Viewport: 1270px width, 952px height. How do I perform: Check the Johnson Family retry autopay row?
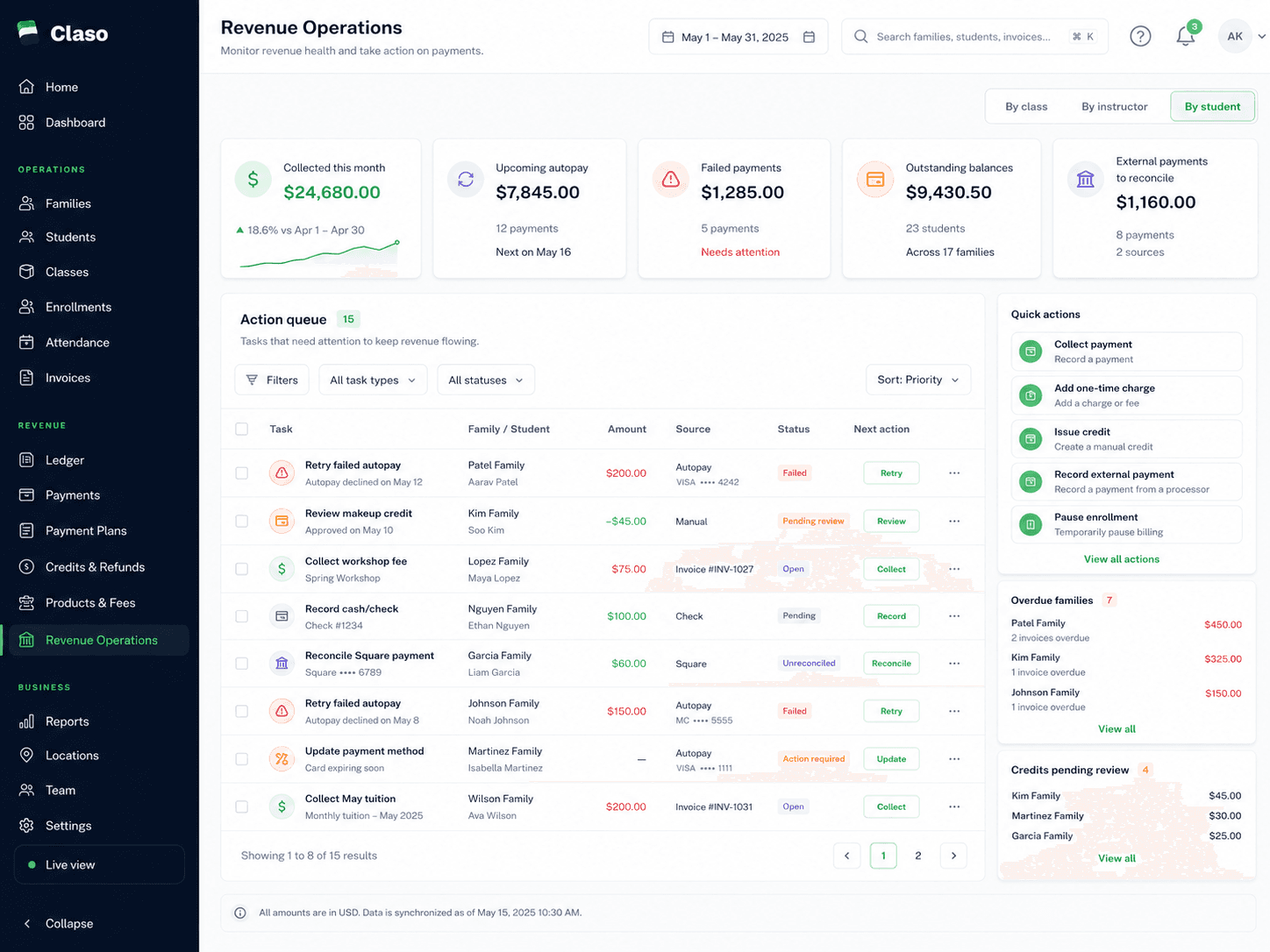tap(241, 712)
